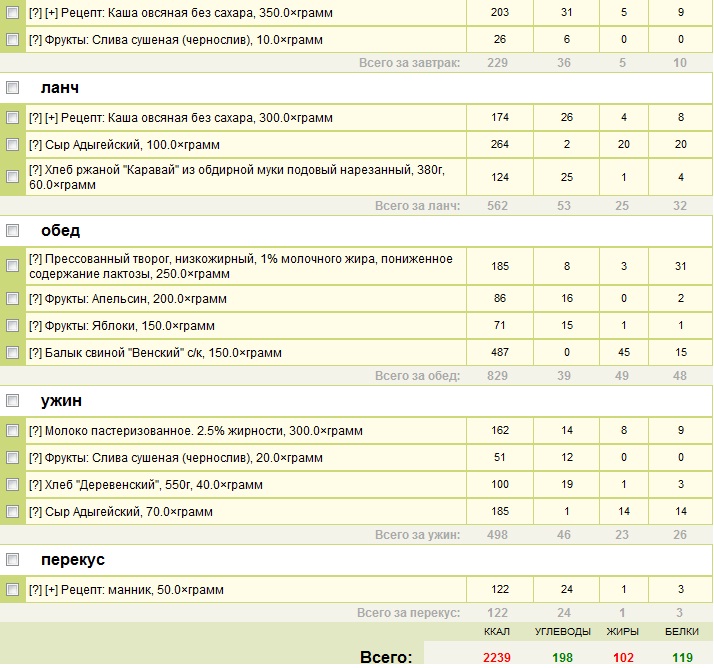Toggle the перекус meal header checkbox

[13, 560]
